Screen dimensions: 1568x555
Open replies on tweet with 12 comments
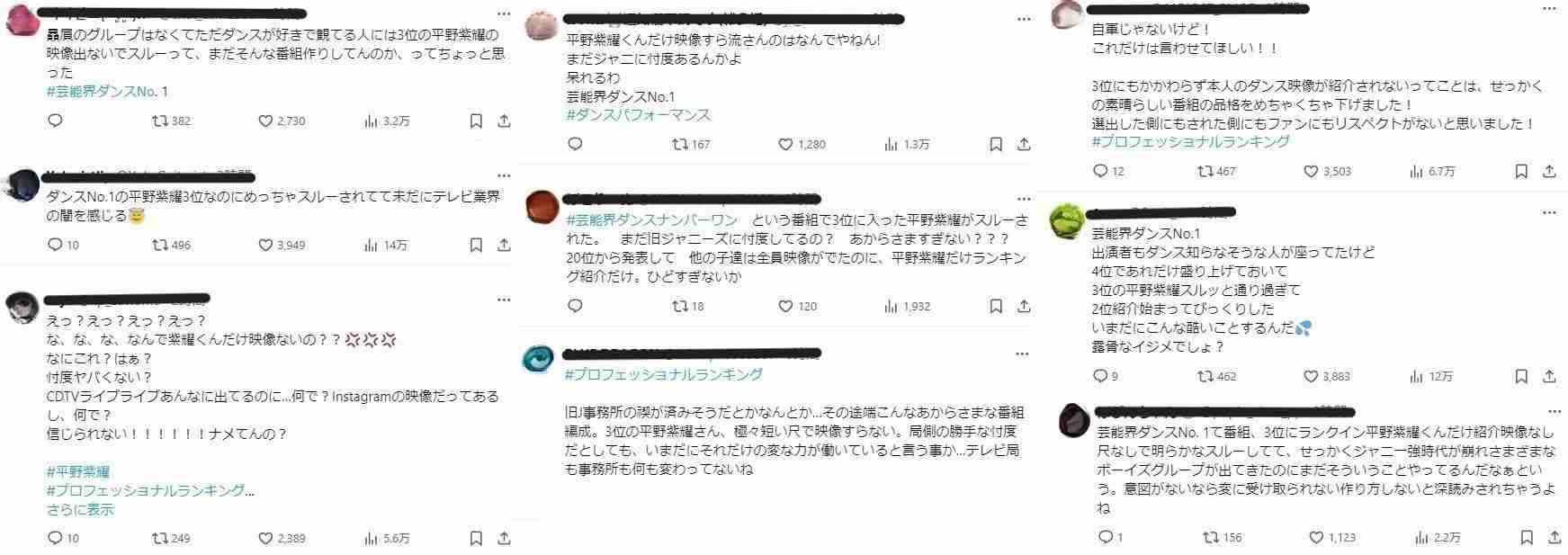1108,171
